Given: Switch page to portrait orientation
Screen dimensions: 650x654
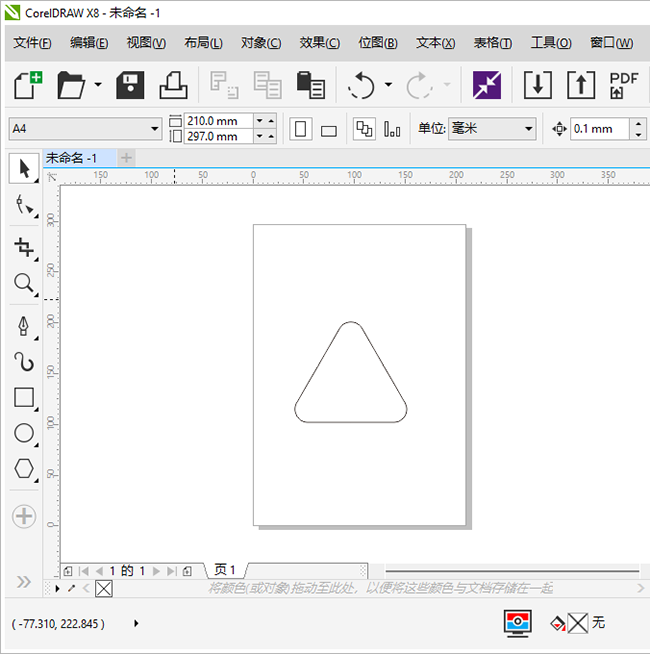Looking at the screenshot, I should 299,129.
